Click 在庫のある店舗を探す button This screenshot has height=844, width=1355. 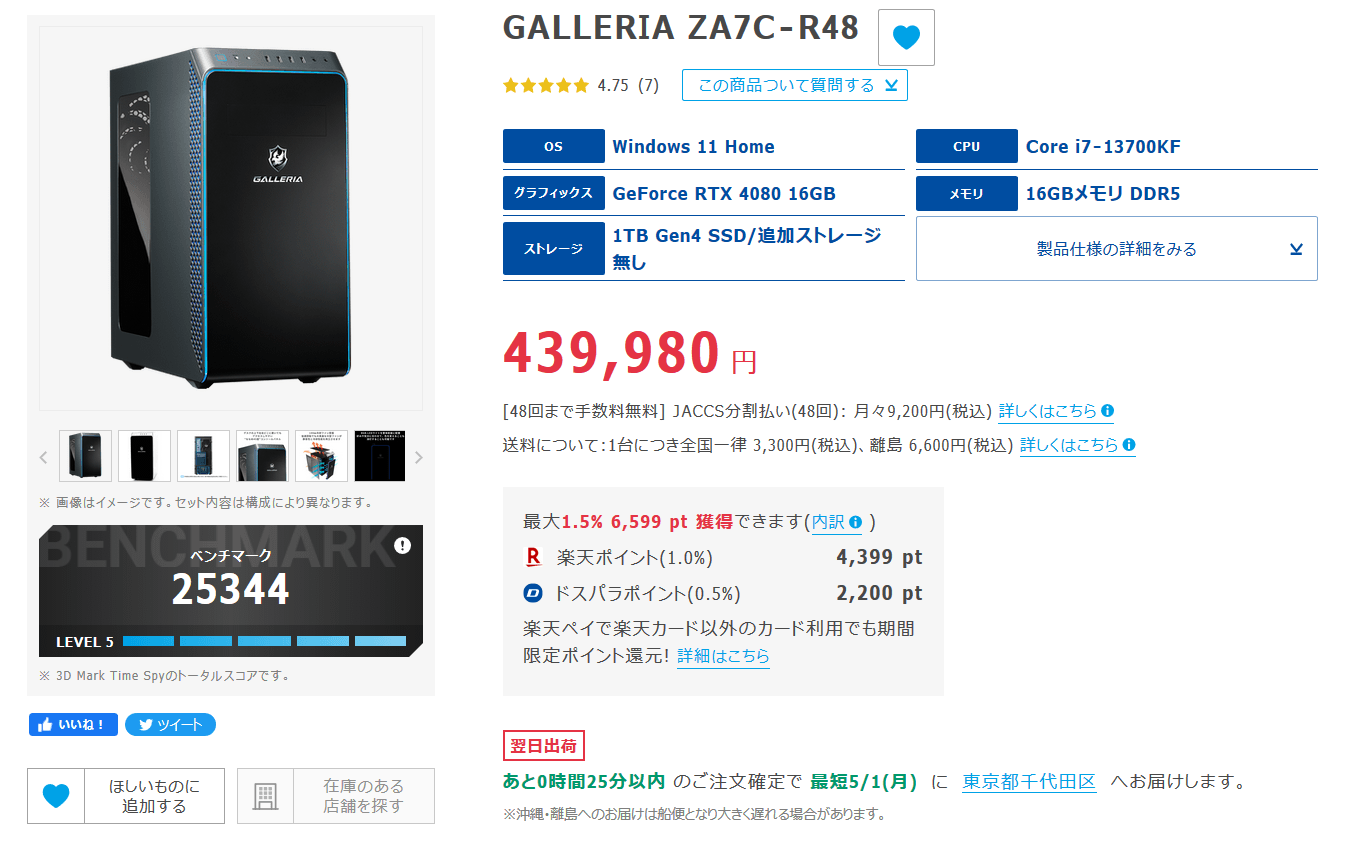[x=336, y=796]
